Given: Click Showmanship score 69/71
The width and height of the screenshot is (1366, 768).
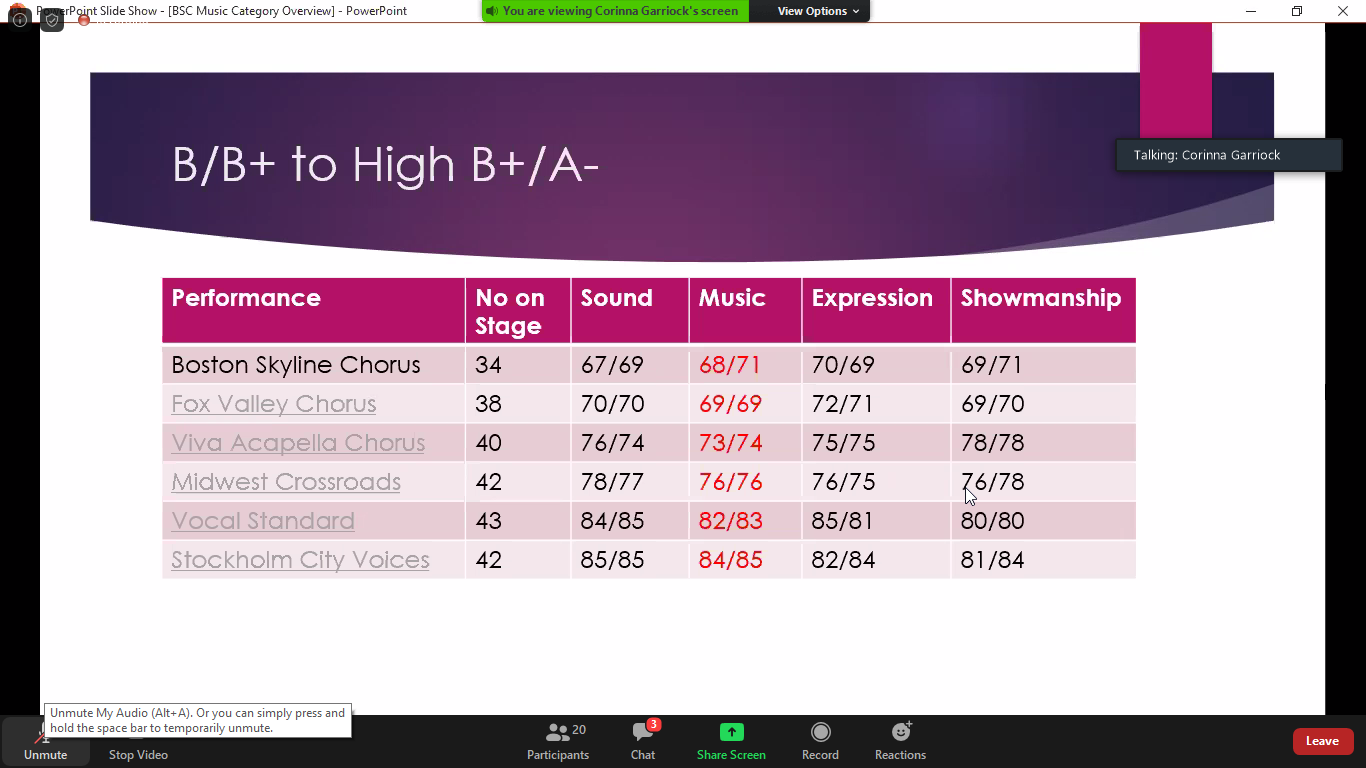Looking at the screenshot, I should (x=992, y=365).
